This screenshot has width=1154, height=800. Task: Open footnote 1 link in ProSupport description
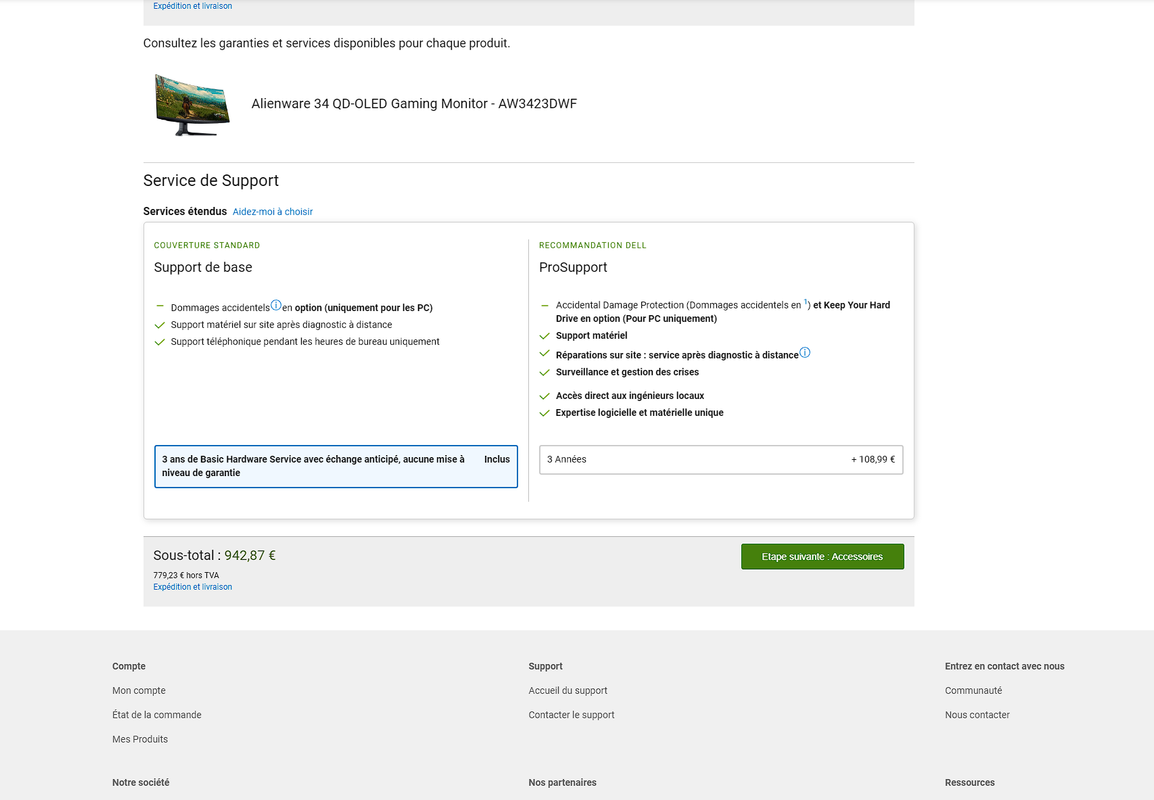point(805,302)
